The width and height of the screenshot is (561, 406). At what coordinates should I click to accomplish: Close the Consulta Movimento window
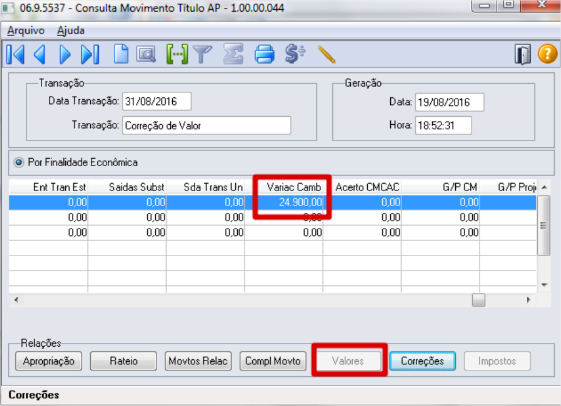pos(541,5)
